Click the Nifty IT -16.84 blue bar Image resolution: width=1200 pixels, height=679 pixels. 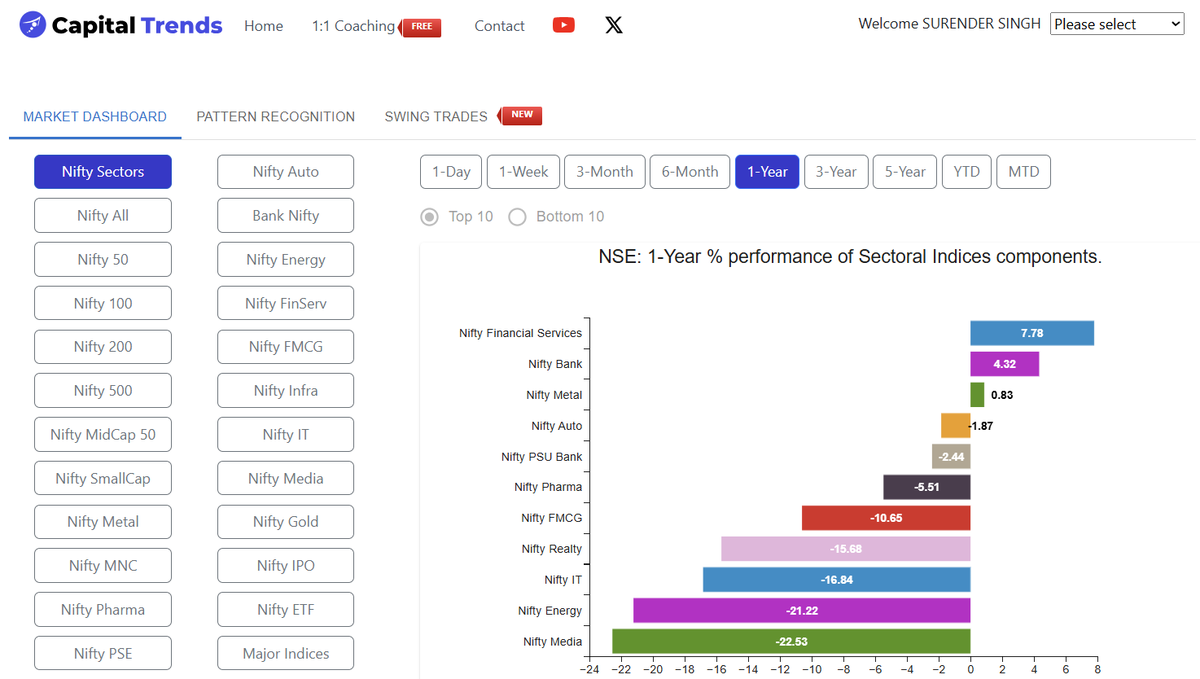(x=837, y=580)
